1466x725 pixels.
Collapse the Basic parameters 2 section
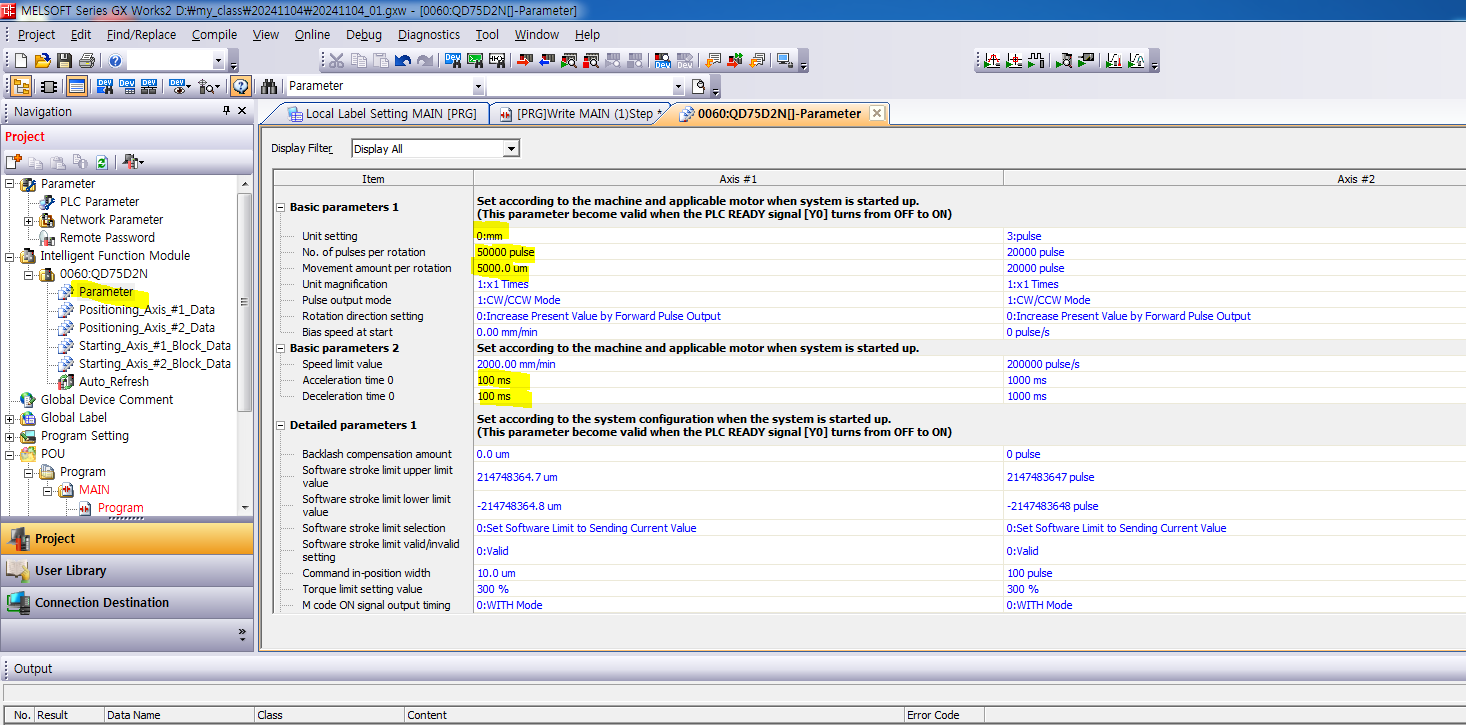tap(280, 348)
